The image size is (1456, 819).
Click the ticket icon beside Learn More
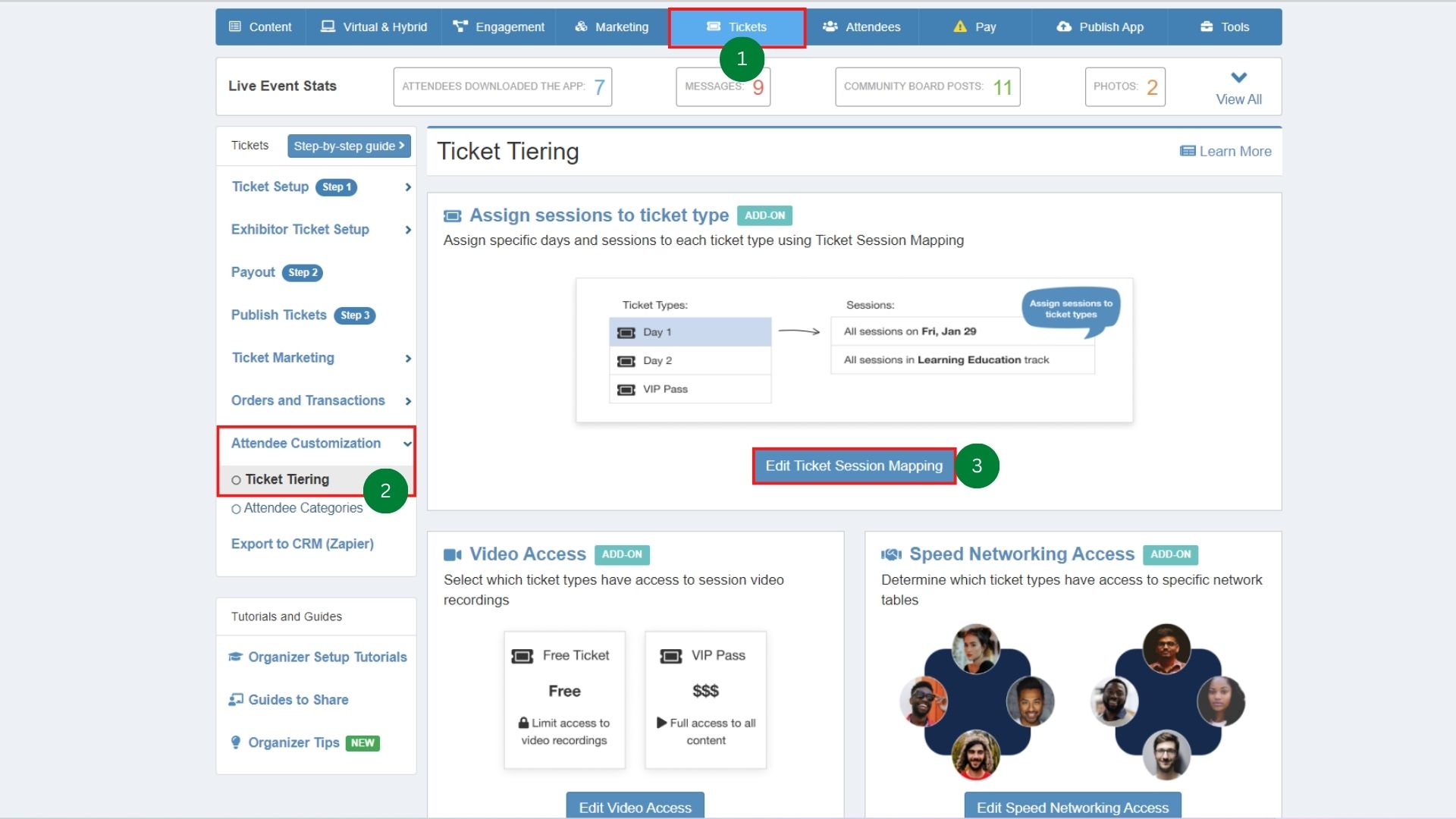[x=1187, y=151]
